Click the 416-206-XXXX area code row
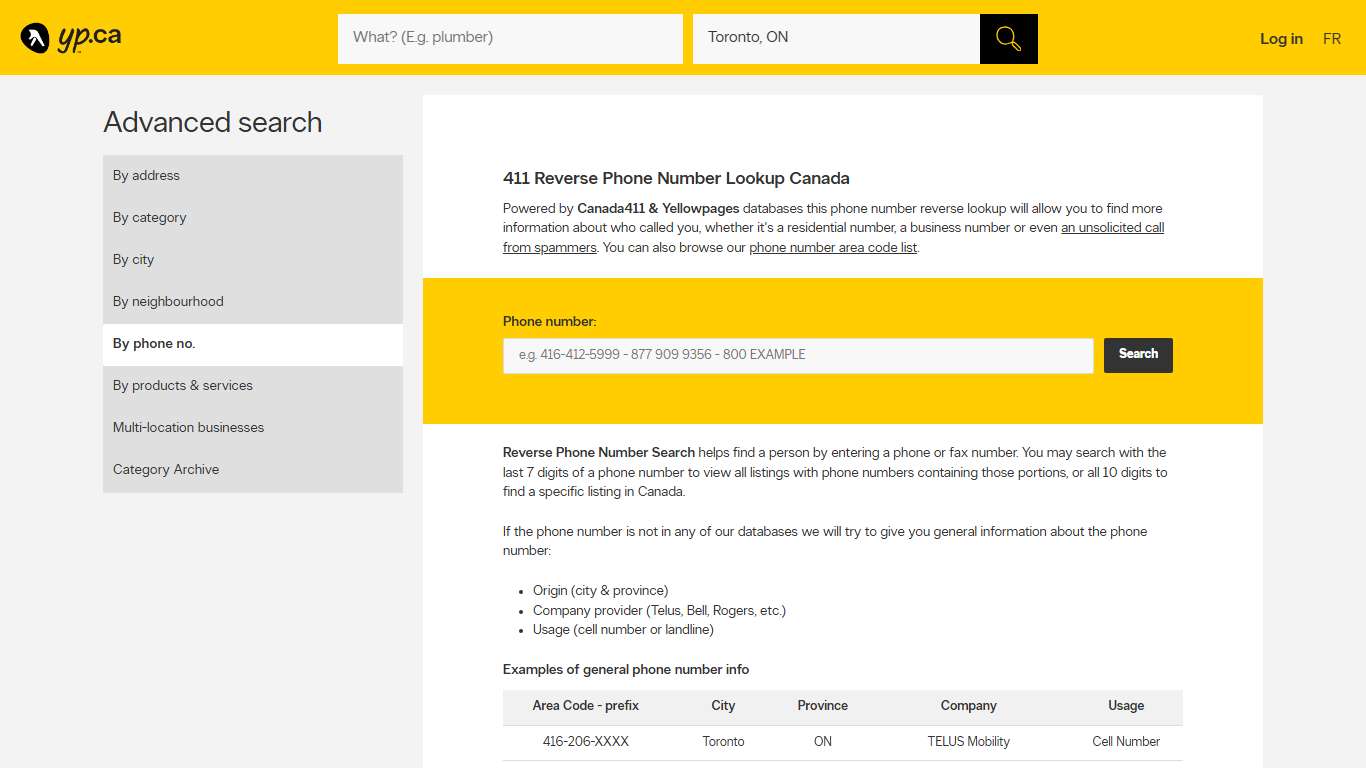Image resolution: width=1366 pixels, height=768 pixels. (x=586, y=742)
